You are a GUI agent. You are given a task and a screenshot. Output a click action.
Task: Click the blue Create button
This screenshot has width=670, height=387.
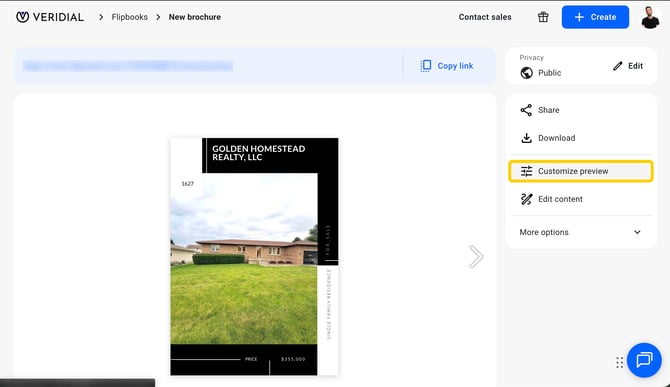pyautogui.click(x=595, y=17)
